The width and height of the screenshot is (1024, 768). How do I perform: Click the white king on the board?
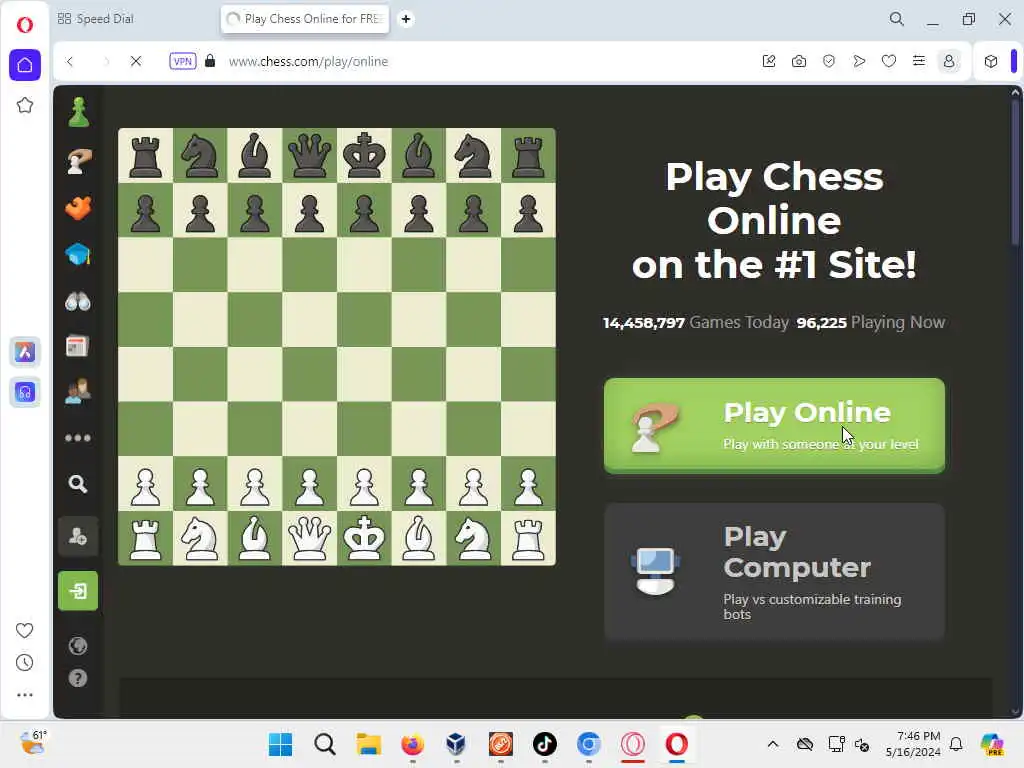[x=364, y=537]
